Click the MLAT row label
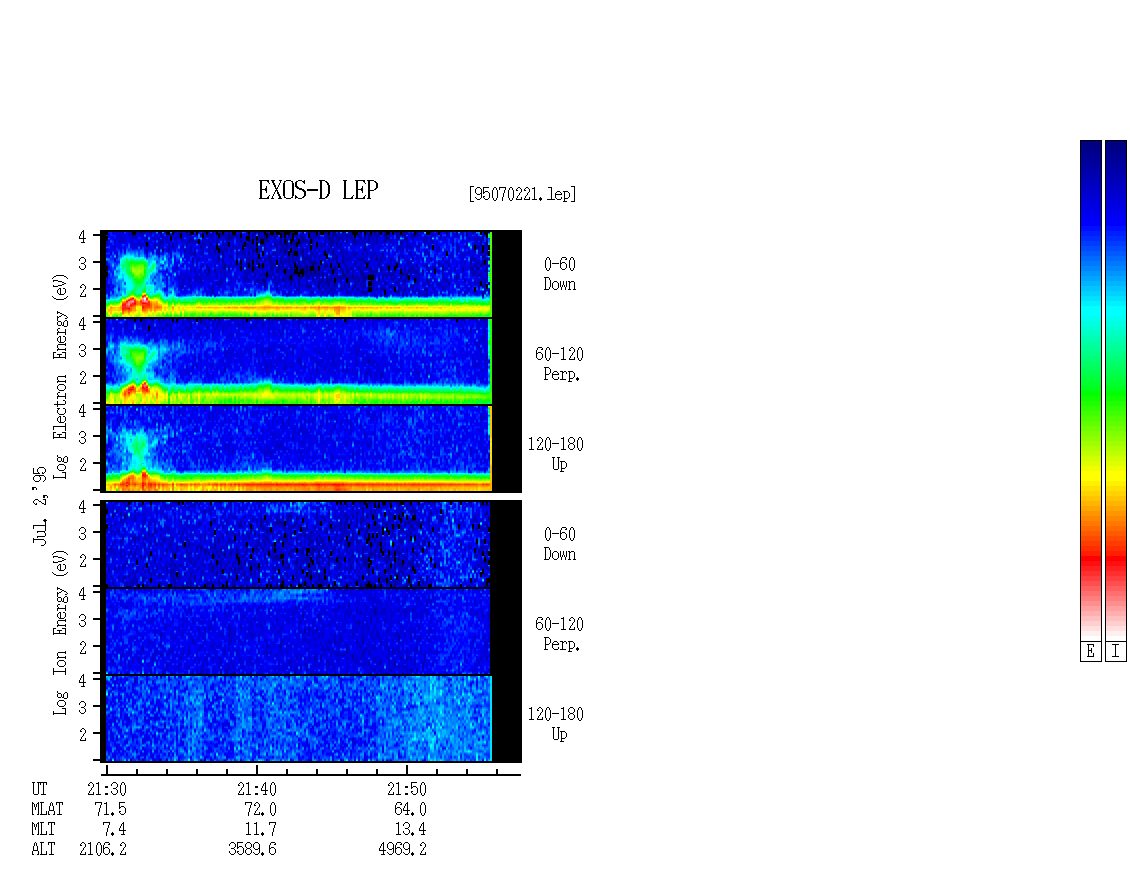This screenshot has width=1130, height=875. click(47, 809)
